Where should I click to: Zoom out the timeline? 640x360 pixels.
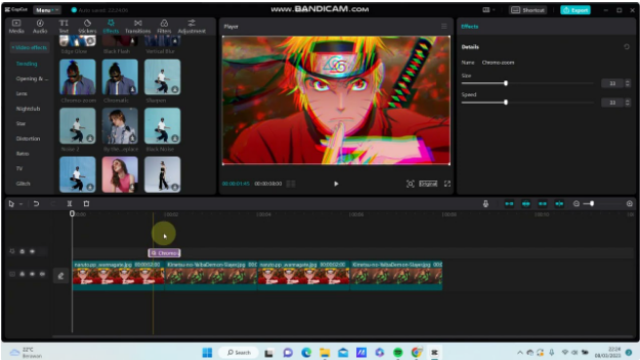[x=576, y=204]
